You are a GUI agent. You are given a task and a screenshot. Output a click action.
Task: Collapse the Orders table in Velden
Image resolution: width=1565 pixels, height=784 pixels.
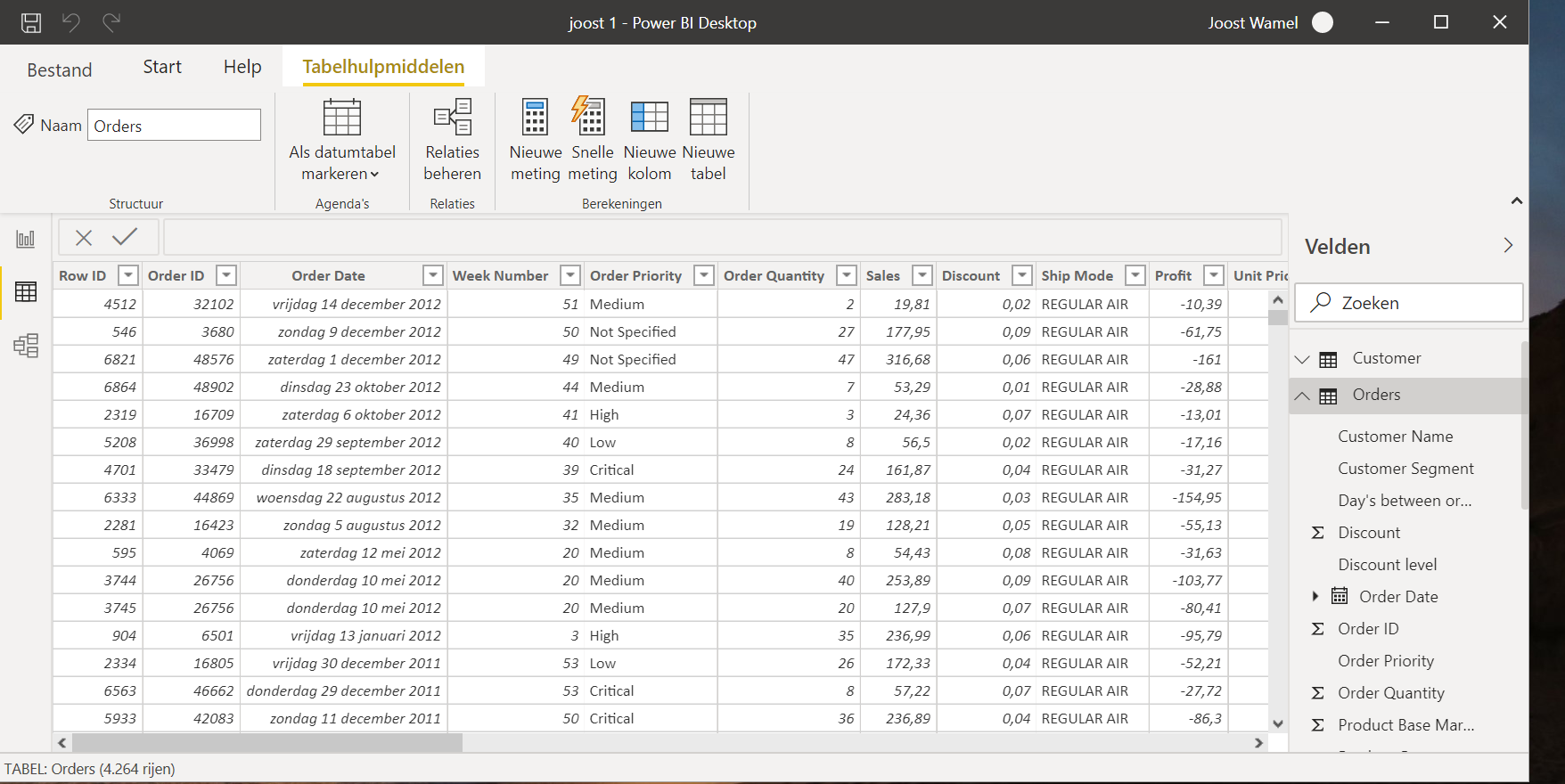[1302, 396]
